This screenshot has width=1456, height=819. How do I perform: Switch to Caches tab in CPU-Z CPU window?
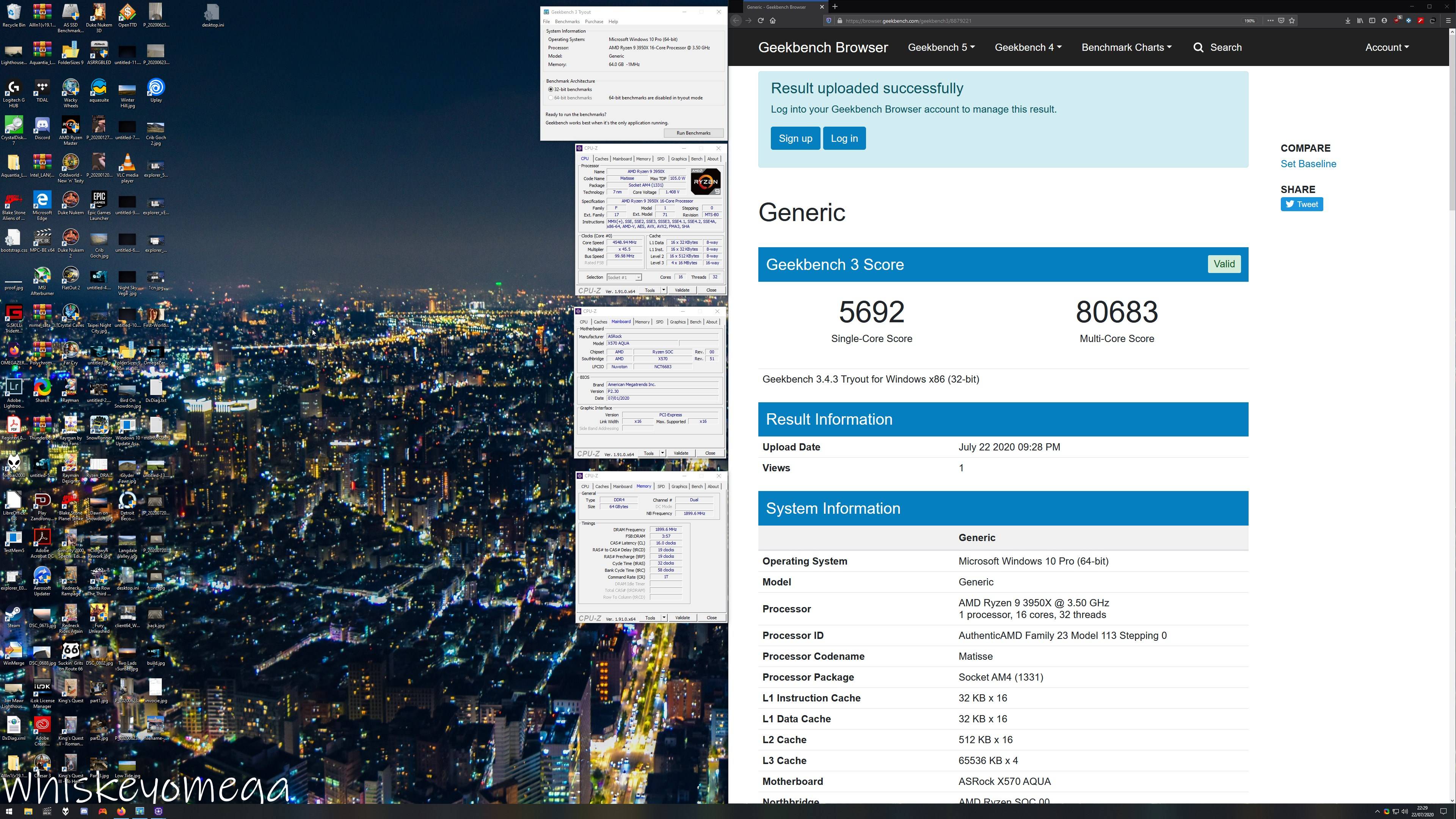[601, 159]
